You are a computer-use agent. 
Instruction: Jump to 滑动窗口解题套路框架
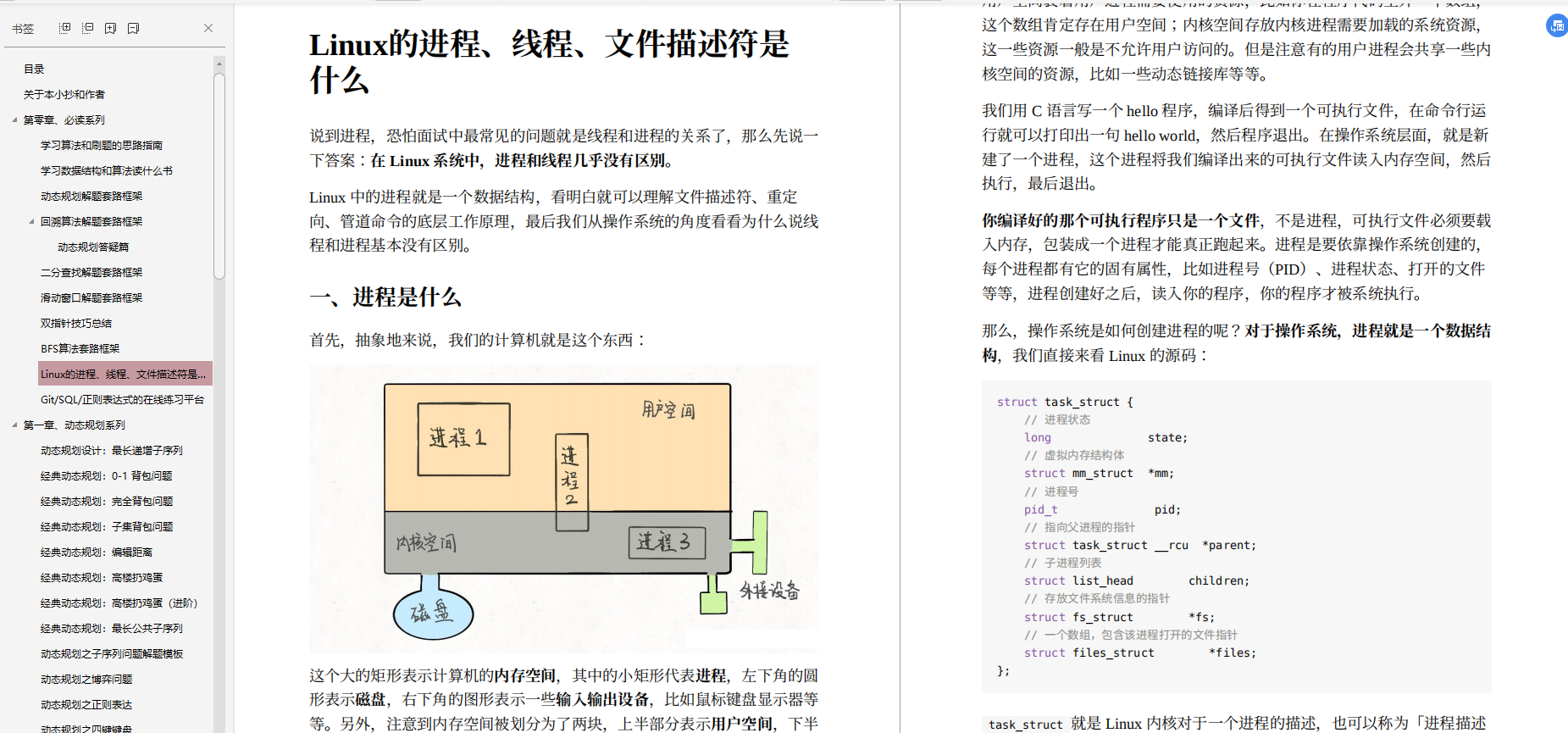click(91, 297)
